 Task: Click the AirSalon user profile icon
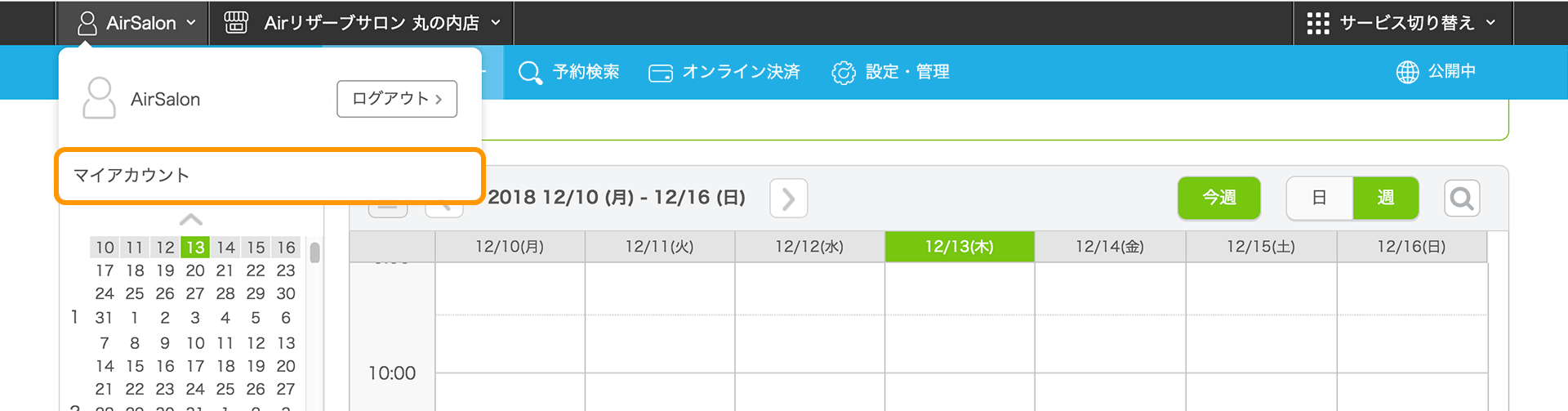87,23
